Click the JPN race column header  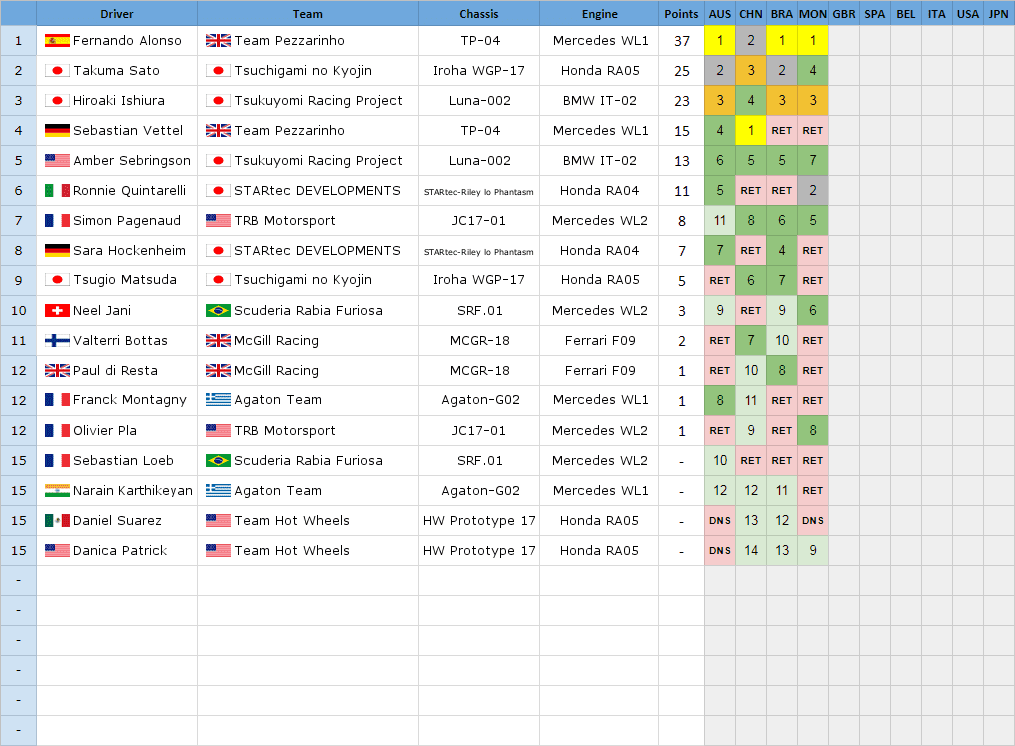(x=999, y=14)
